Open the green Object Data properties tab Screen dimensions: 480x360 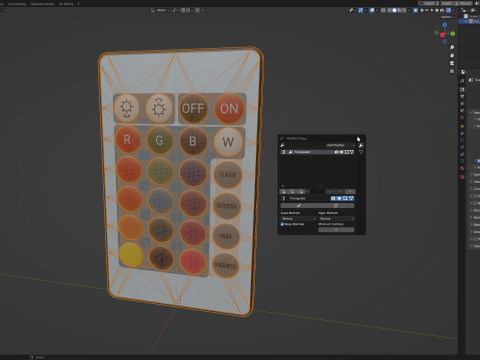(x=462, y=161)
